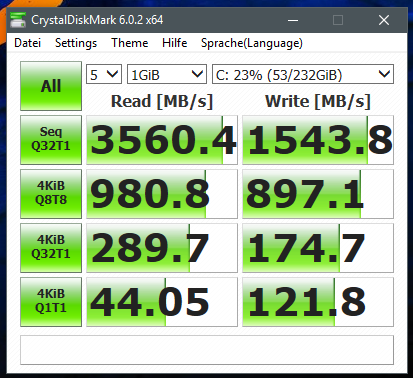Maximize the CrystalDiskMark window
The image size is (413, 378).
click(338, 20)
